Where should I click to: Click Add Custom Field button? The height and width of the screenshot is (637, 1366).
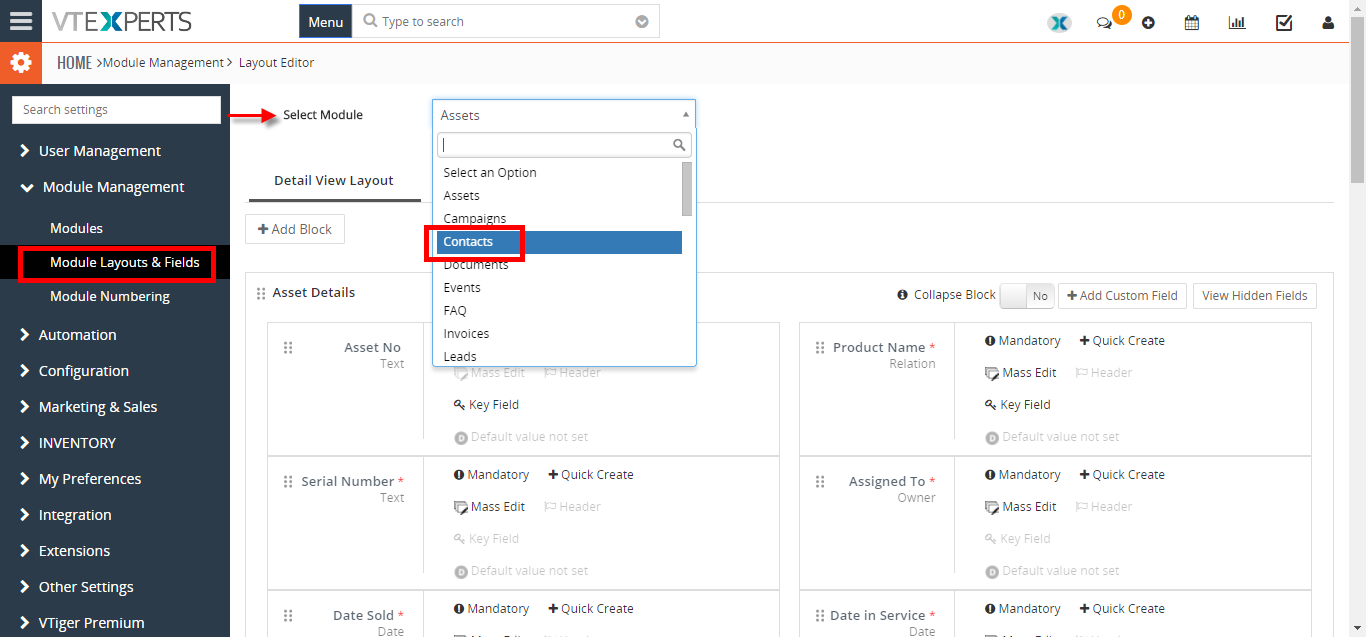click(x=1122, y=296)
